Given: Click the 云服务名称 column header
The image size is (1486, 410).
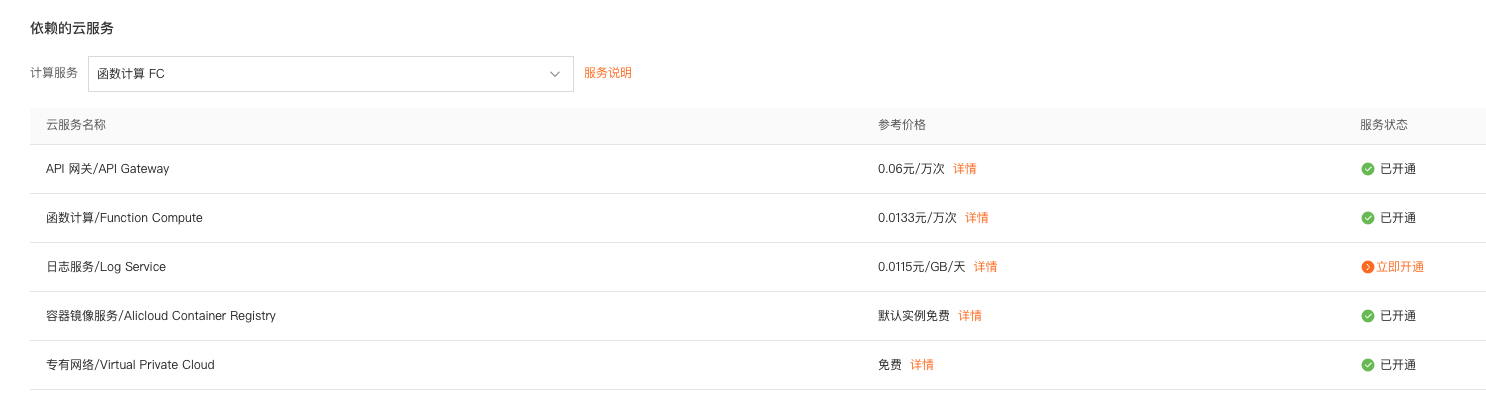Looking at the screenshot, I should click(x=76, y=125).
